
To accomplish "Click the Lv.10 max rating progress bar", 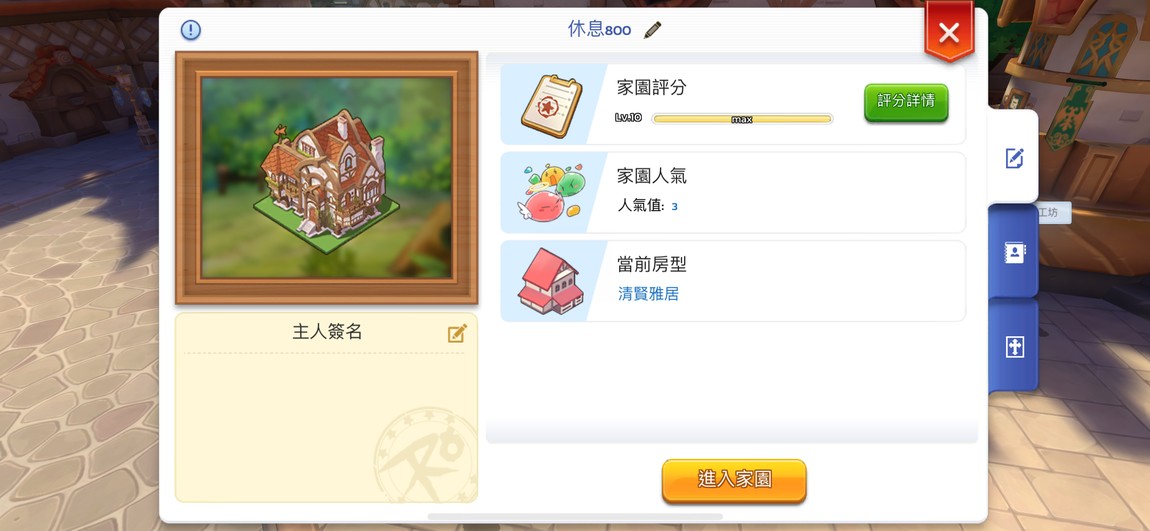I will (741, 119).
